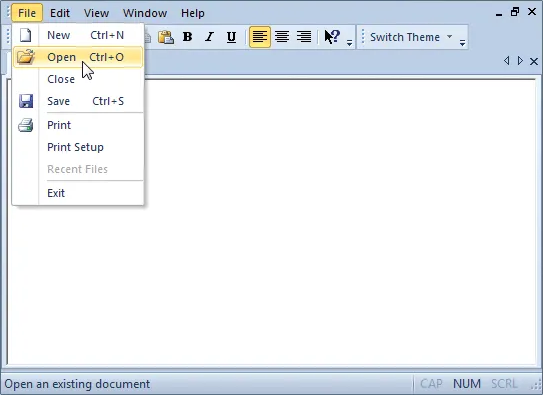Click the printer icon
Image resolution: width=543 pixels, height=395 pixels.
[26, 125]
